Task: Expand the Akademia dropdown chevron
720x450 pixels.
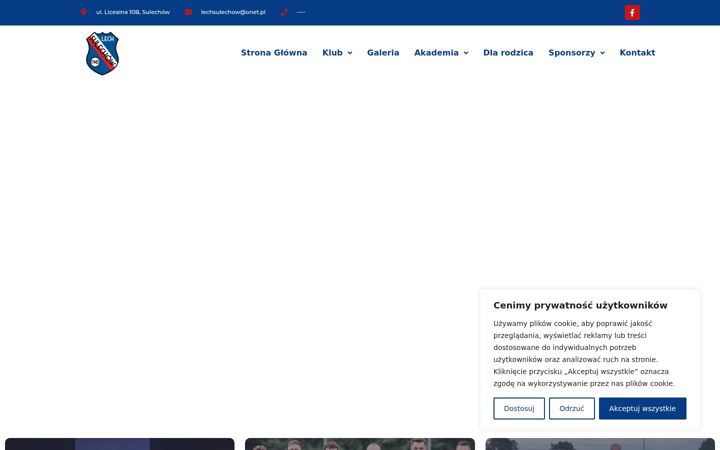Action: (466, 53)
